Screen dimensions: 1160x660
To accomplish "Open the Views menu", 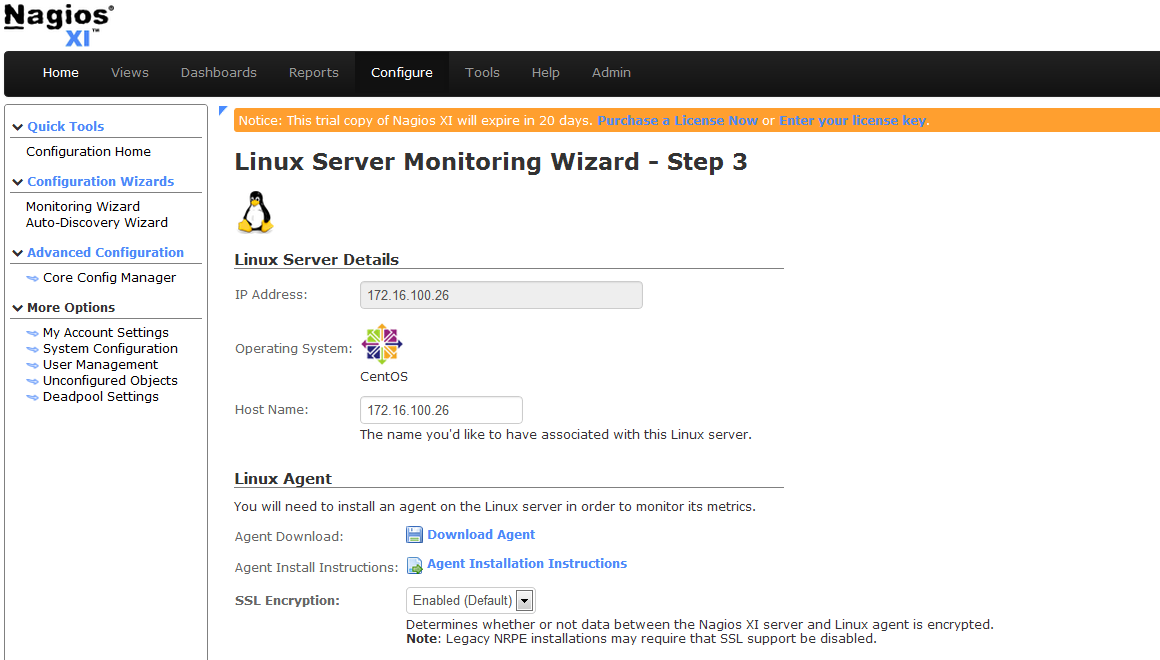I will click(129, 73).
